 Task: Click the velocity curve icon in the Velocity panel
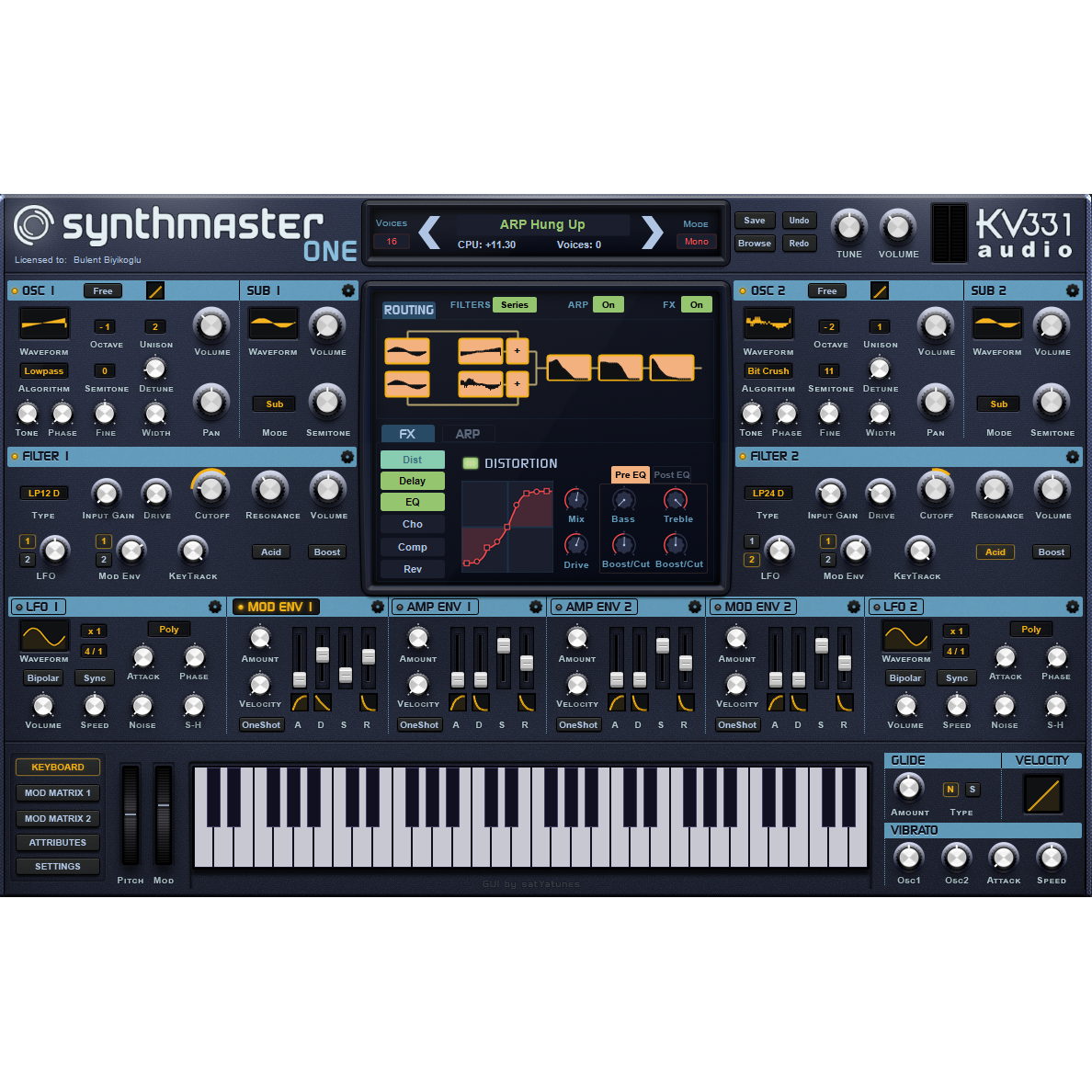point(1043,794)
